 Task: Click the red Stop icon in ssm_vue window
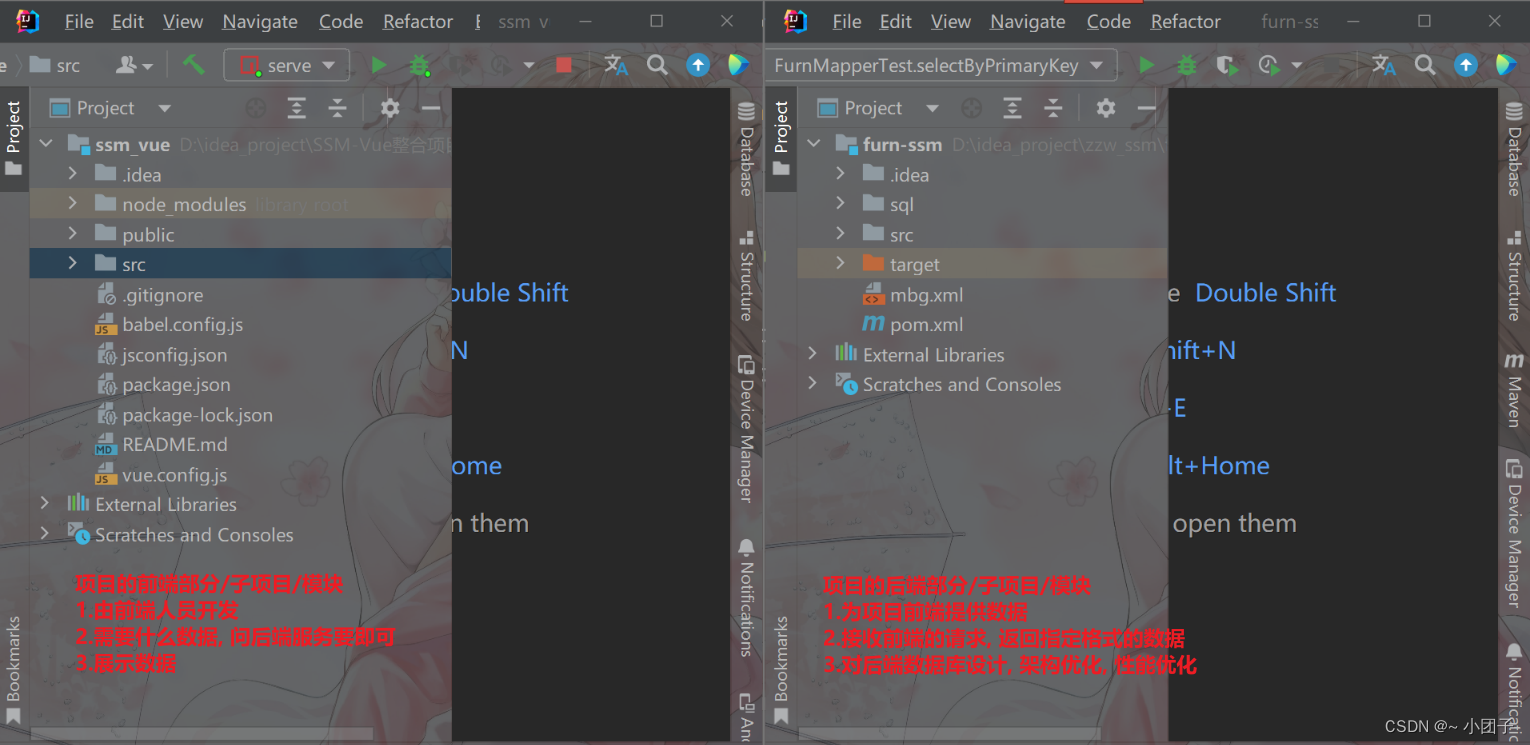(564, 65)
